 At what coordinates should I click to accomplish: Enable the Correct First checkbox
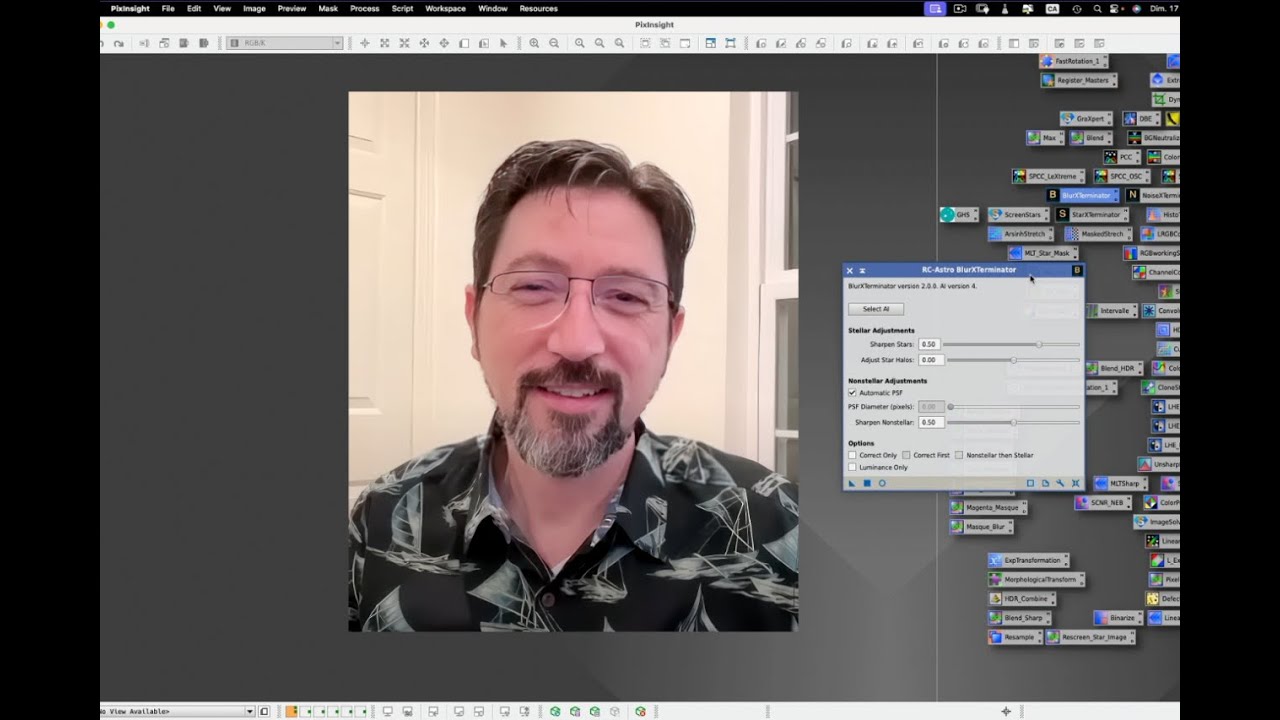pos(906,455)
